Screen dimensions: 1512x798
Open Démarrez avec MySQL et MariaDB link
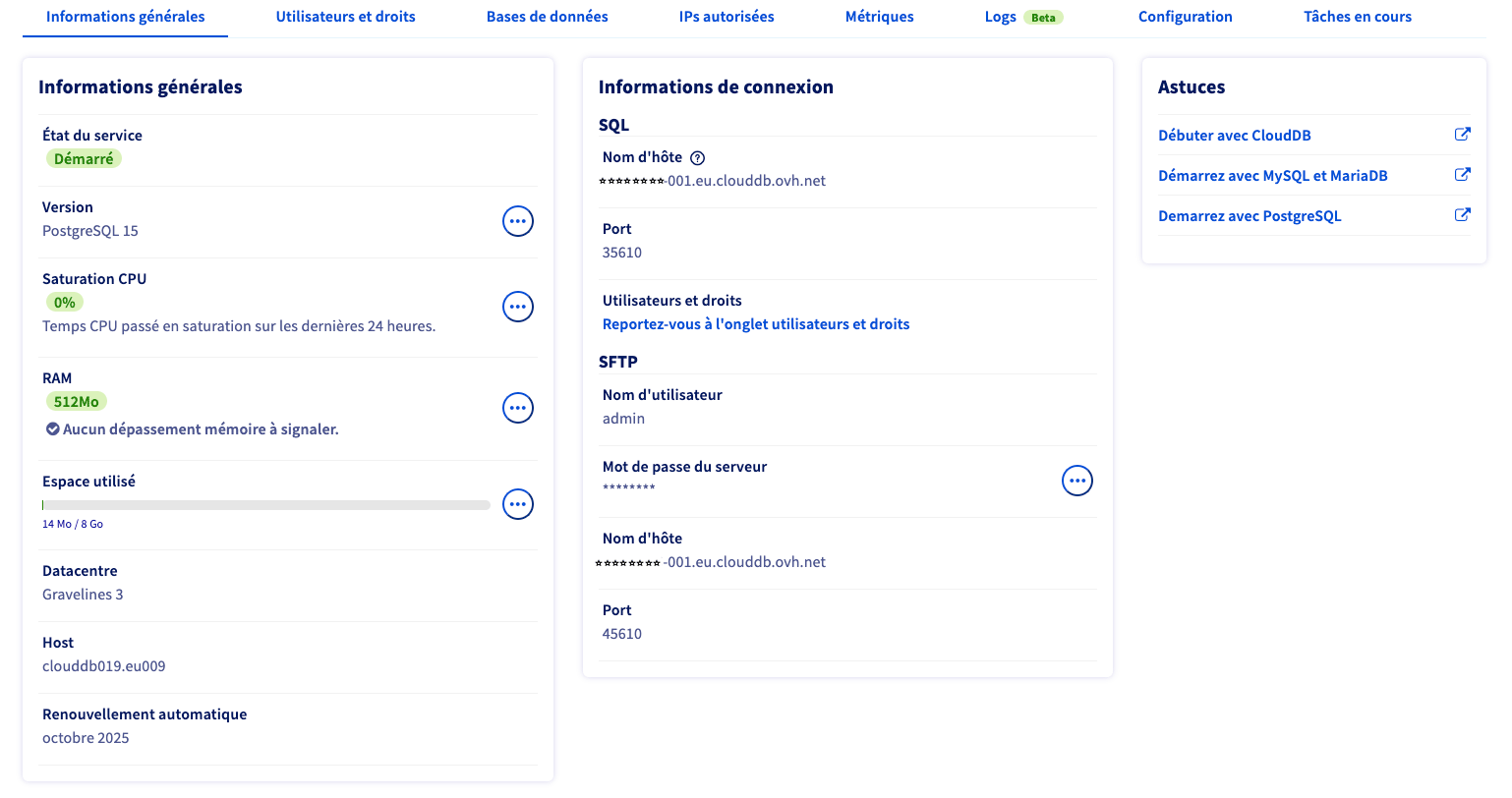(1272, 176)
